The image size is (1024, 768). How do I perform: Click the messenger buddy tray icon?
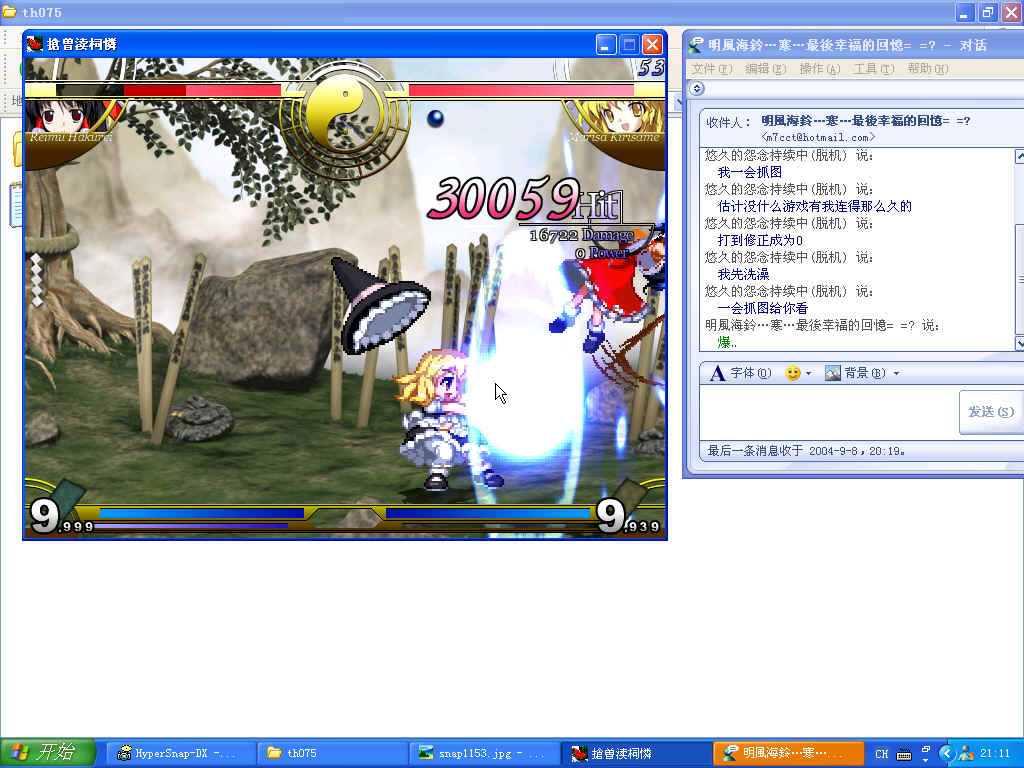tap(966, 754)
